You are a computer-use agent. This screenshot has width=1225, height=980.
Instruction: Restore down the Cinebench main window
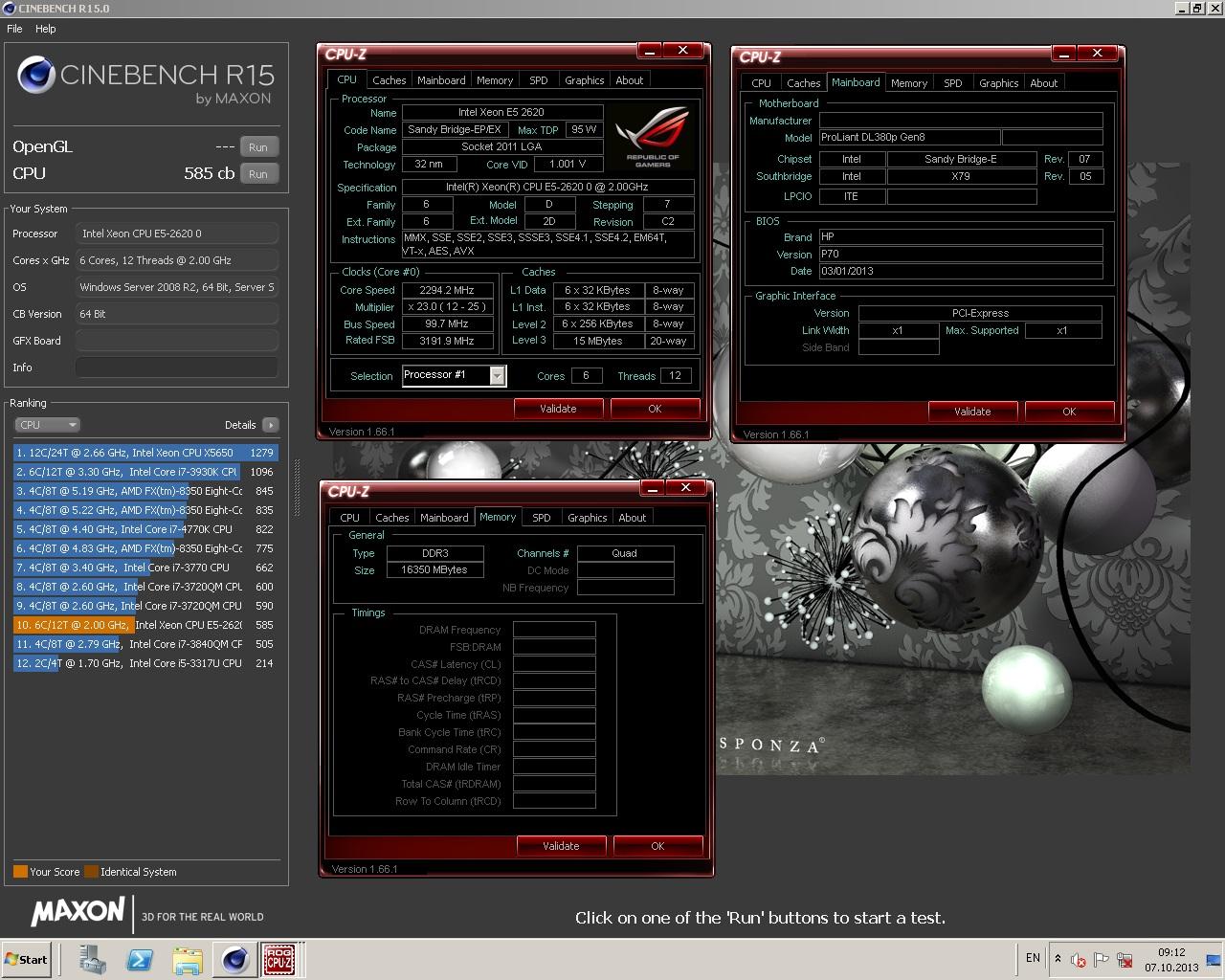1197,8
